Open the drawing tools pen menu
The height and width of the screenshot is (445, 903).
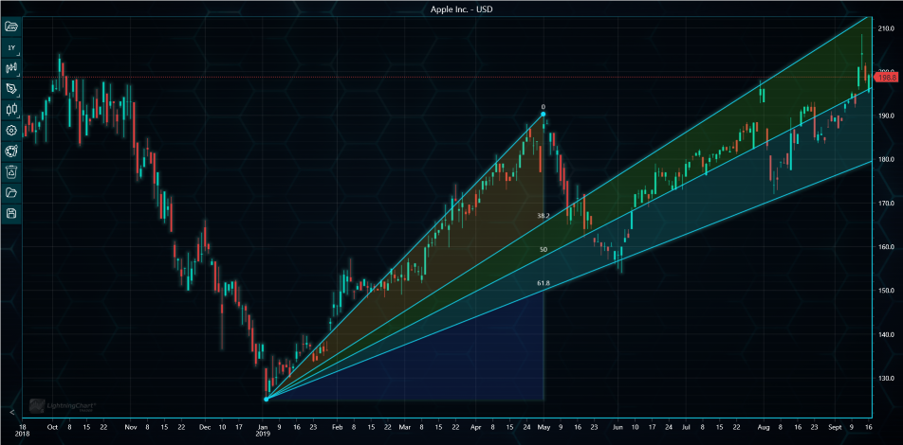[12, 89]
